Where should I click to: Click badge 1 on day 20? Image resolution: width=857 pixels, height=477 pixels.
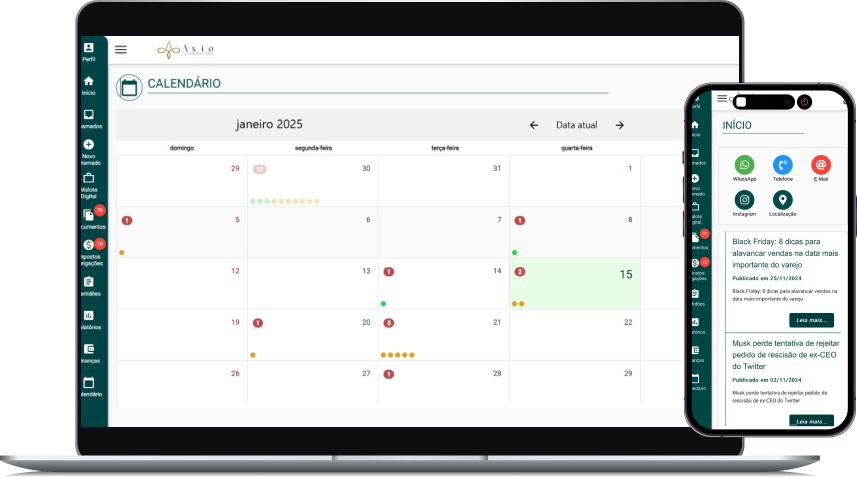(x=258, y=323)
